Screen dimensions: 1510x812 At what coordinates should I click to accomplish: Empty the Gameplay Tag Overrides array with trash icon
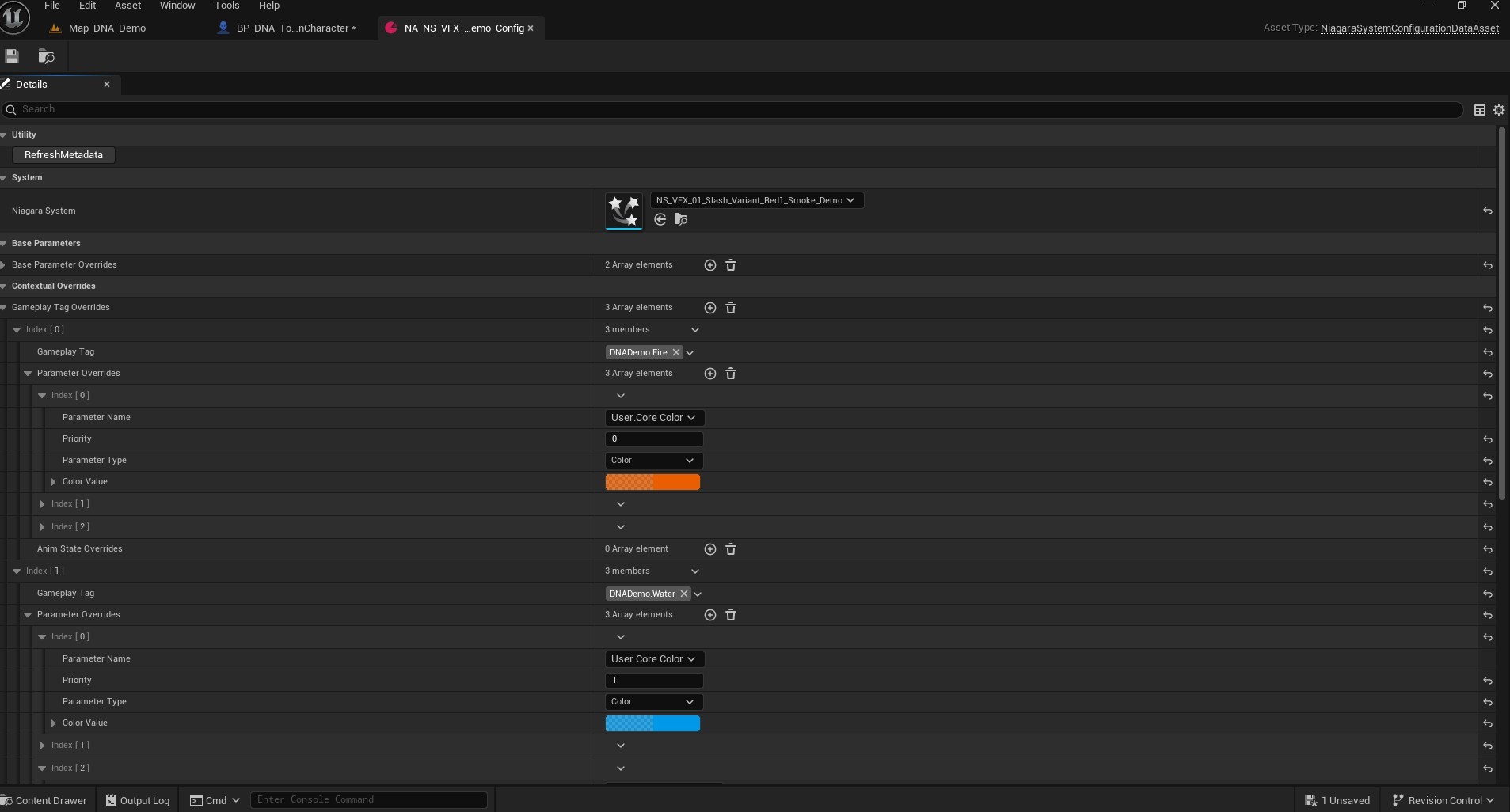(731, 308)
